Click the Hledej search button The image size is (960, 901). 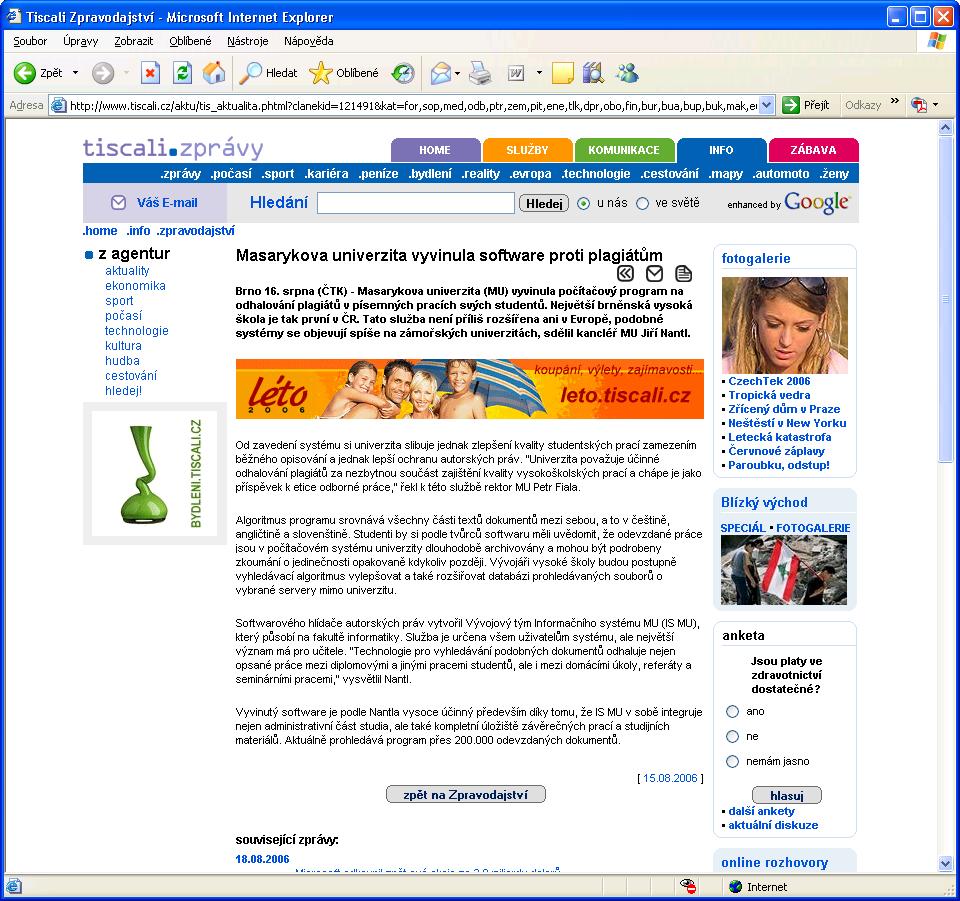pos(544,203)
